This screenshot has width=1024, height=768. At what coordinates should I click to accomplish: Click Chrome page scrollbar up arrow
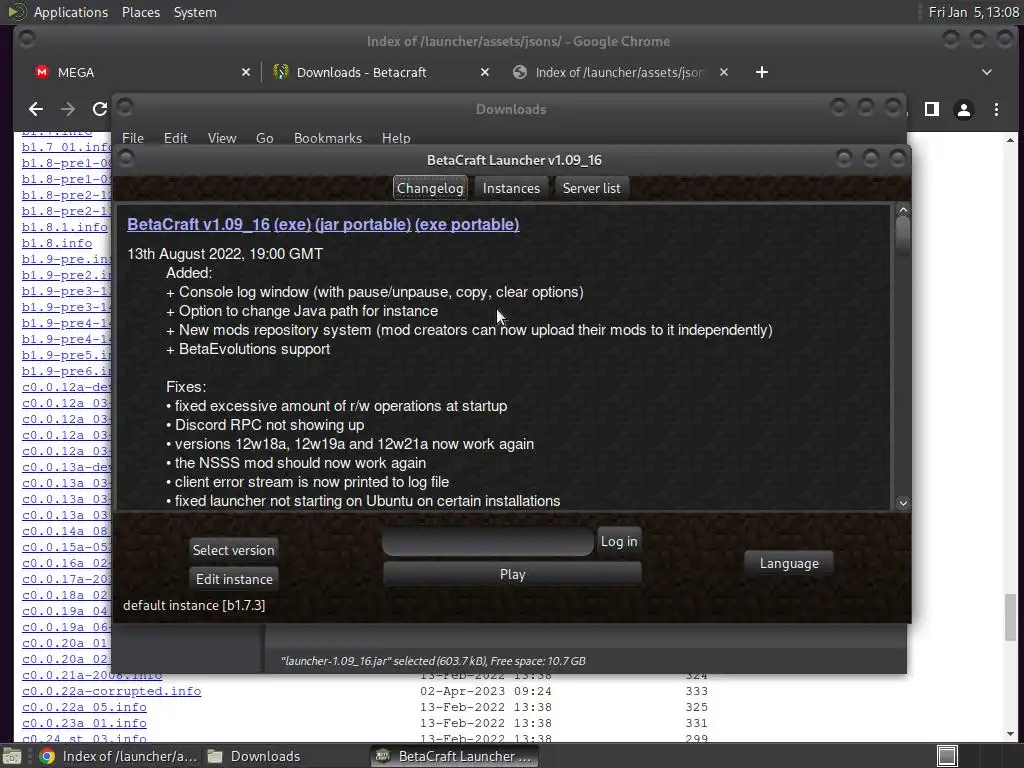[1010, 140]
